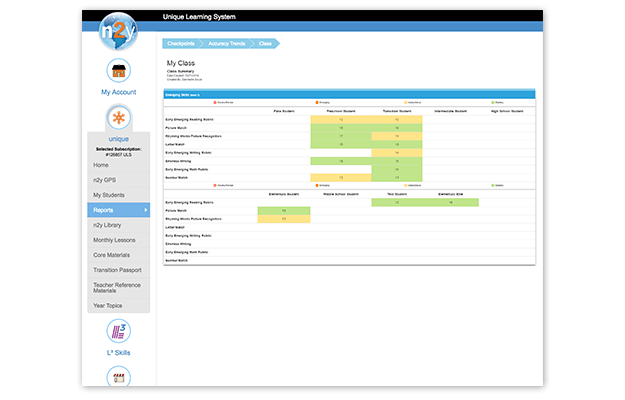625x400 pixels.
Task: Click Transition Student's green Picture Match cell
Action: pyautogui.click(x=397, y=128)
